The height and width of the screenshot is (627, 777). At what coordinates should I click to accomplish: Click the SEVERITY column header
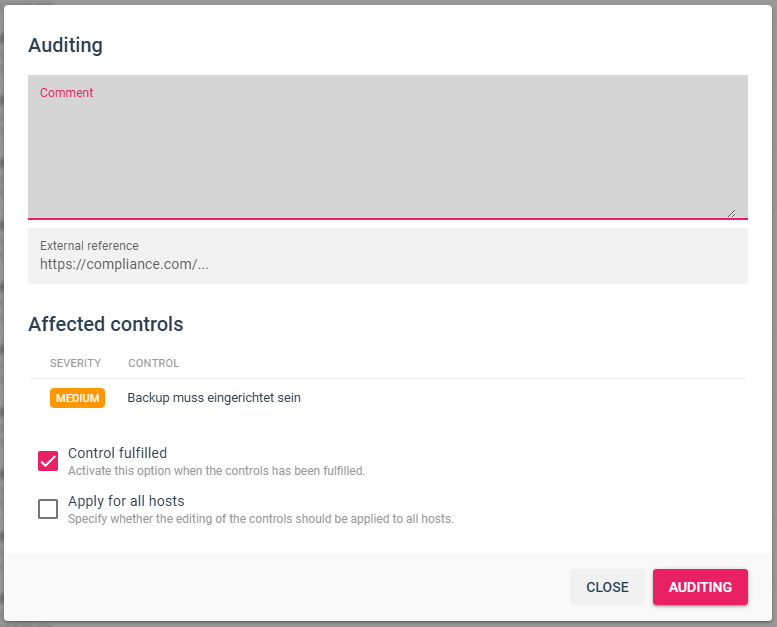click(75, 363)
